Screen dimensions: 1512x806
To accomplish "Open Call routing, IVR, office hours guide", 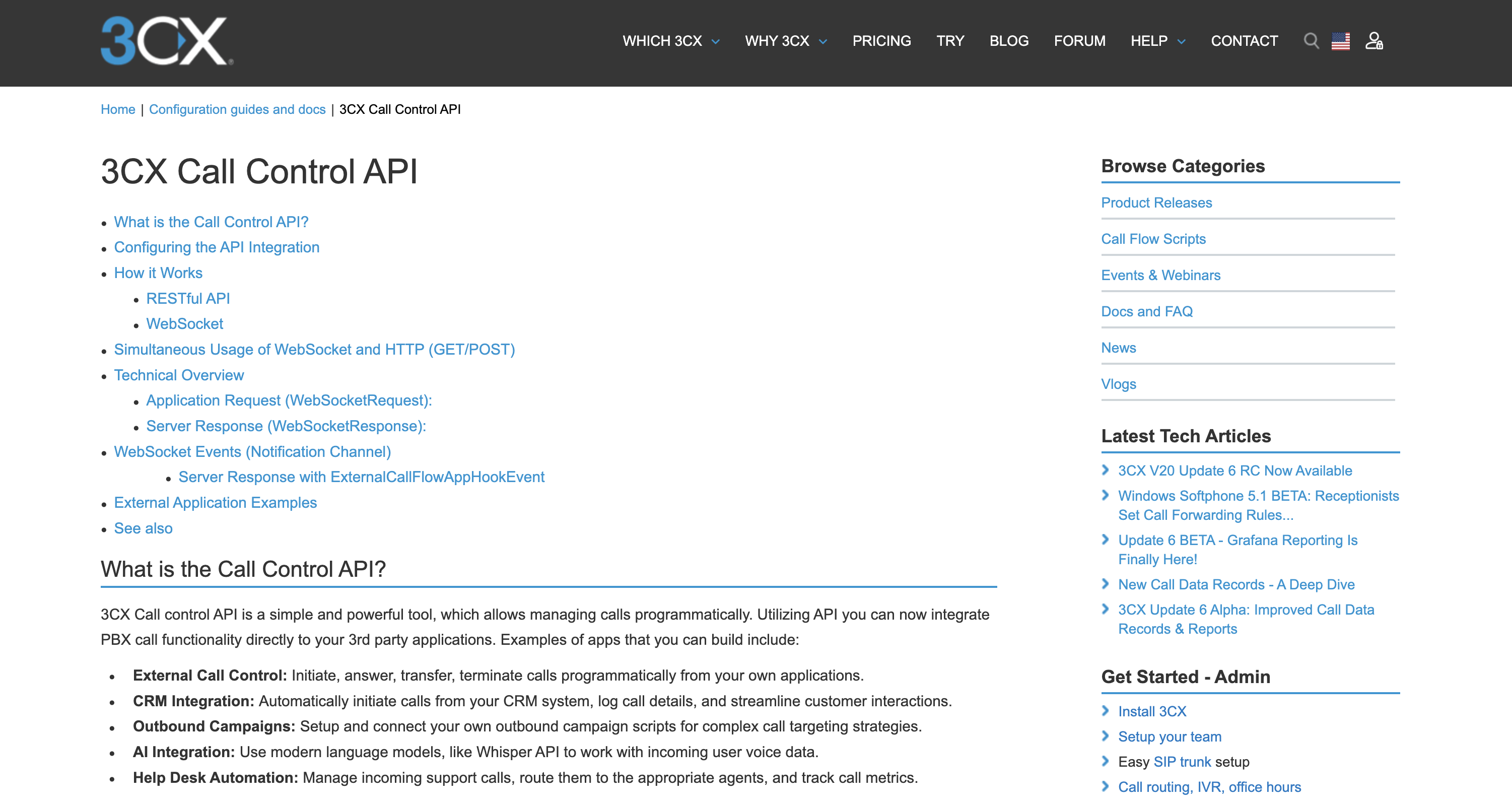I will coord(1210,787).
